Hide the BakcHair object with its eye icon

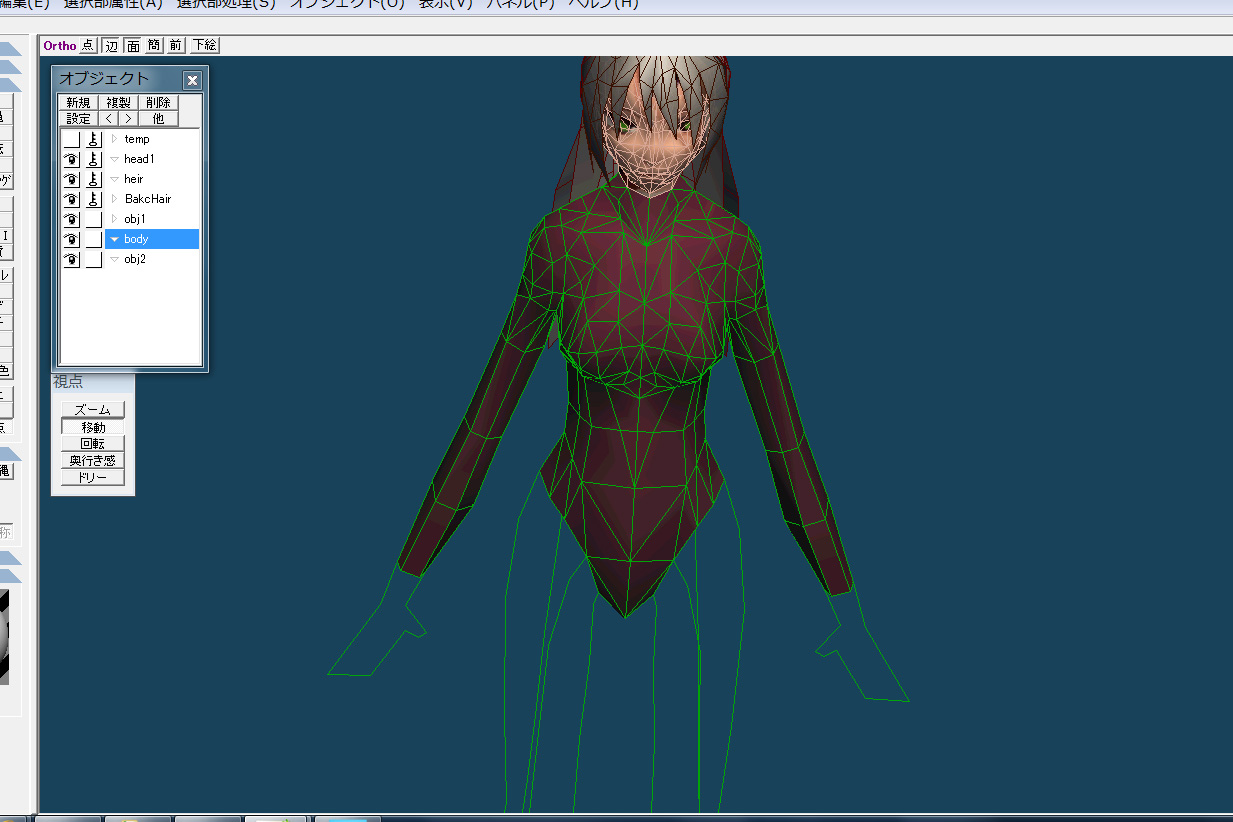point(71,199)
